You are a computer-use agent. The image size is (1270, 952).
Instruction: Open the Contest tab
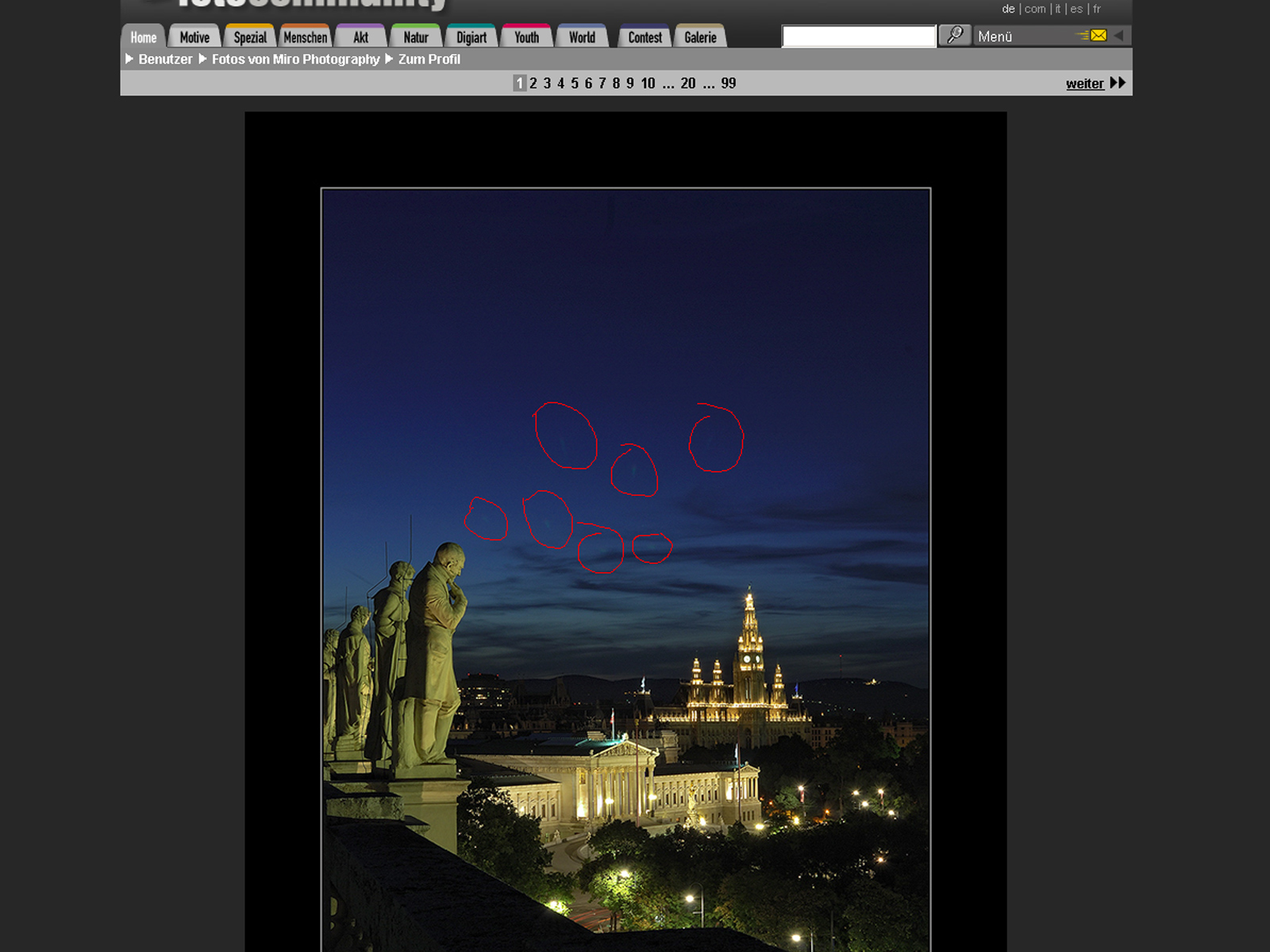click(x=645, y=37)
